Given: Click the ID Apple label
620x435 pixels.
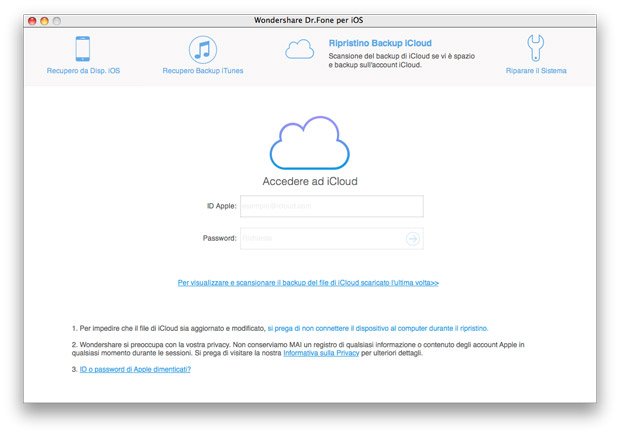Looking at the screenshot, I should (x=221, y=206).
